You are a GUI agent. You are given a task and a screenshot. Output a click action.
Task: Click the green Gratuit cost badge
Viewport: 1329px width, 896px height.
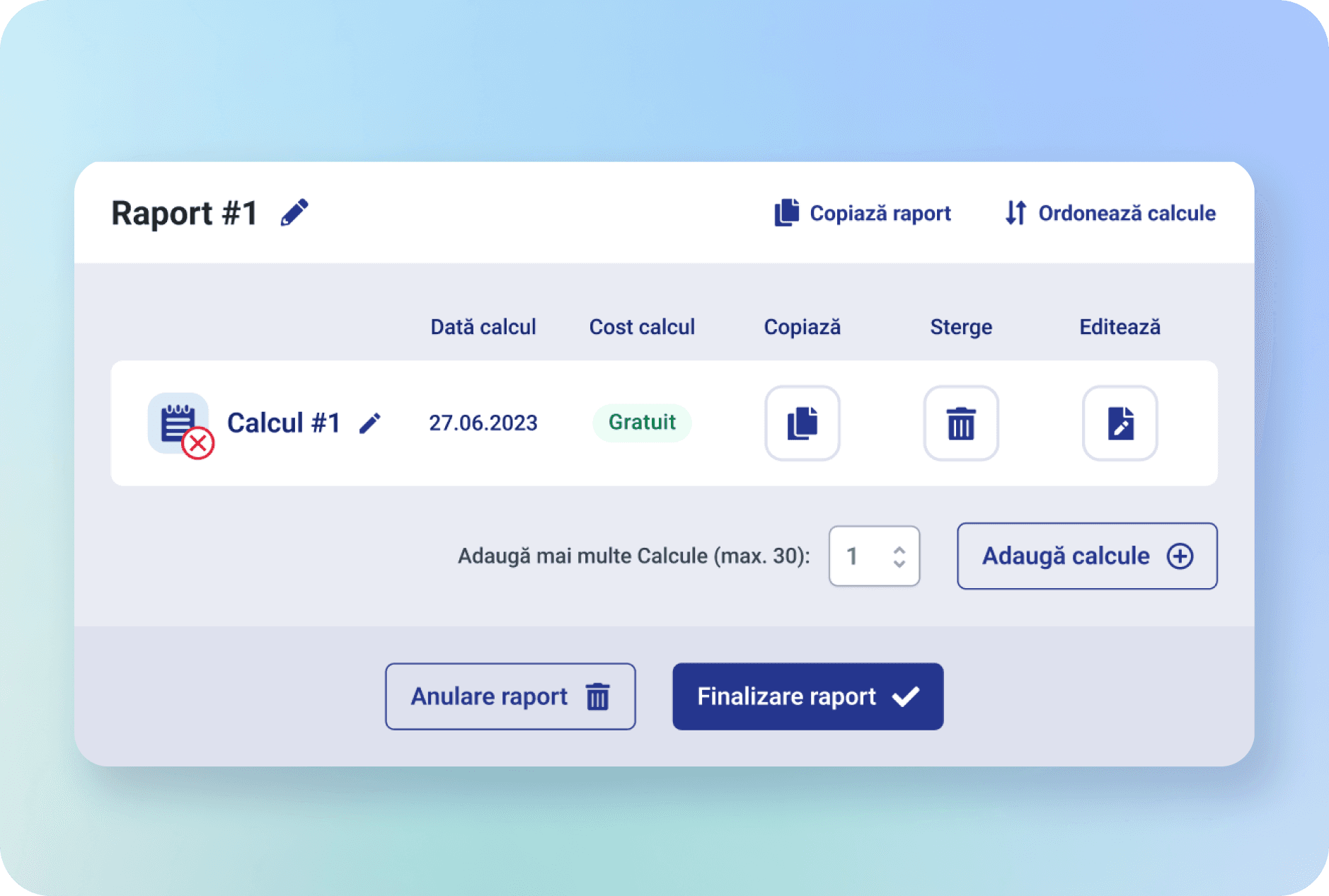tap(642, 423)
